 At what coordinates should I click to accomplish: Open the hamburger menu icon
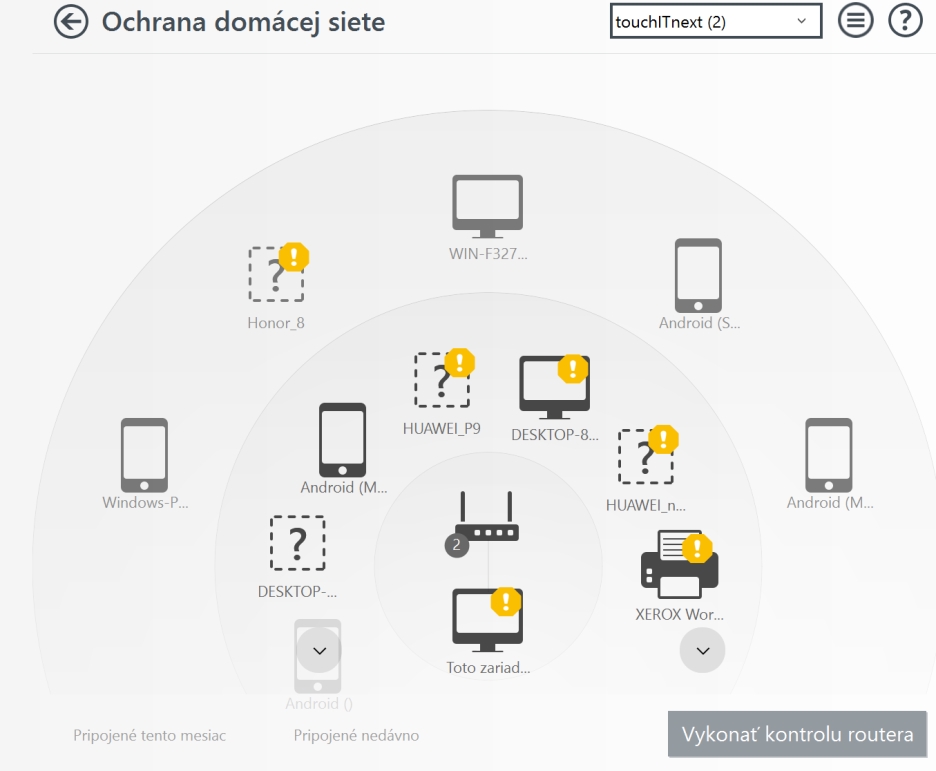pyautogui.click(x=855, y=21)
